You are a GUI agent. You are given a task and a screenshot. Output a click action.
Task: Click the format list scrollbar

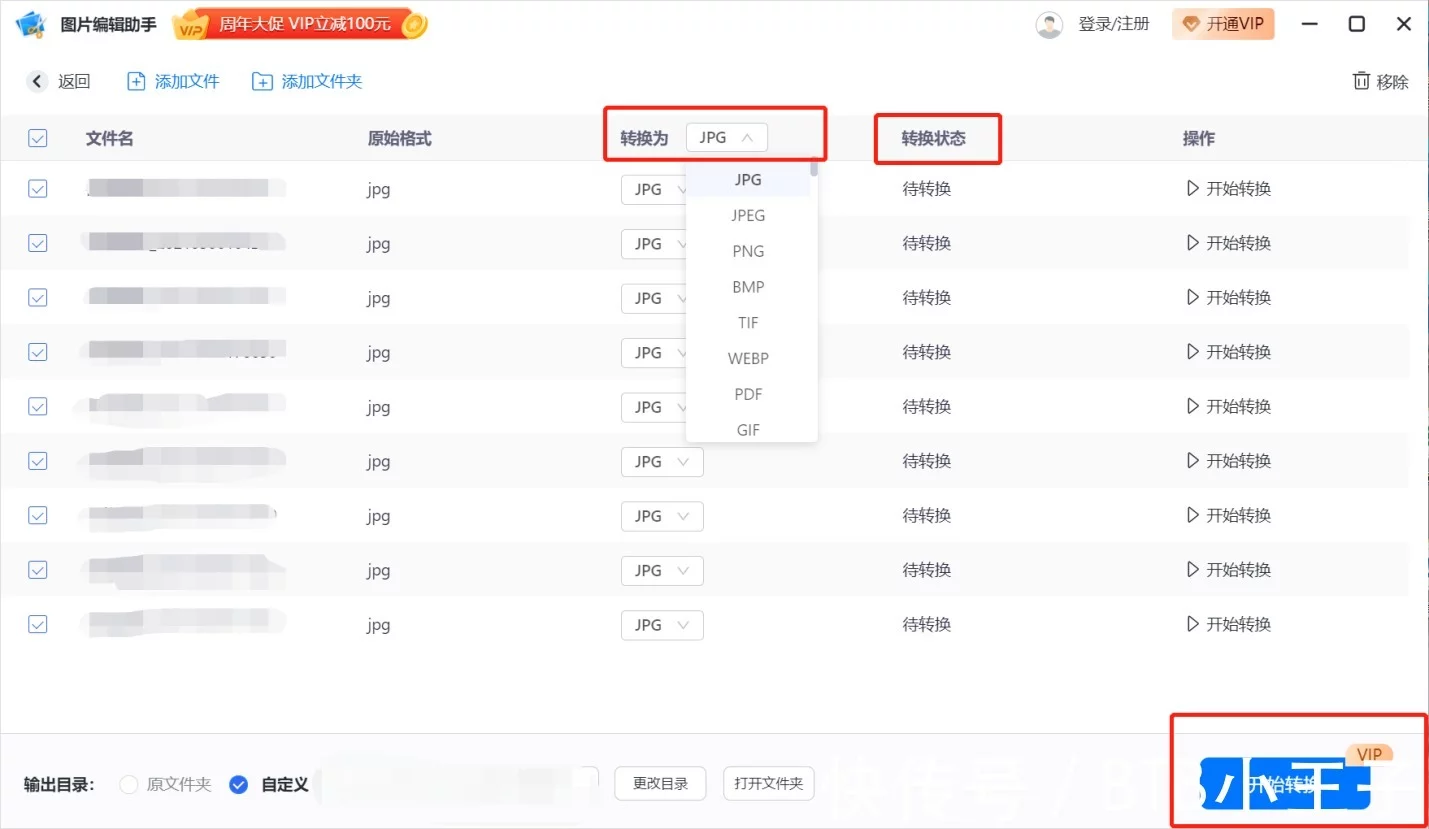coord(814,169)
